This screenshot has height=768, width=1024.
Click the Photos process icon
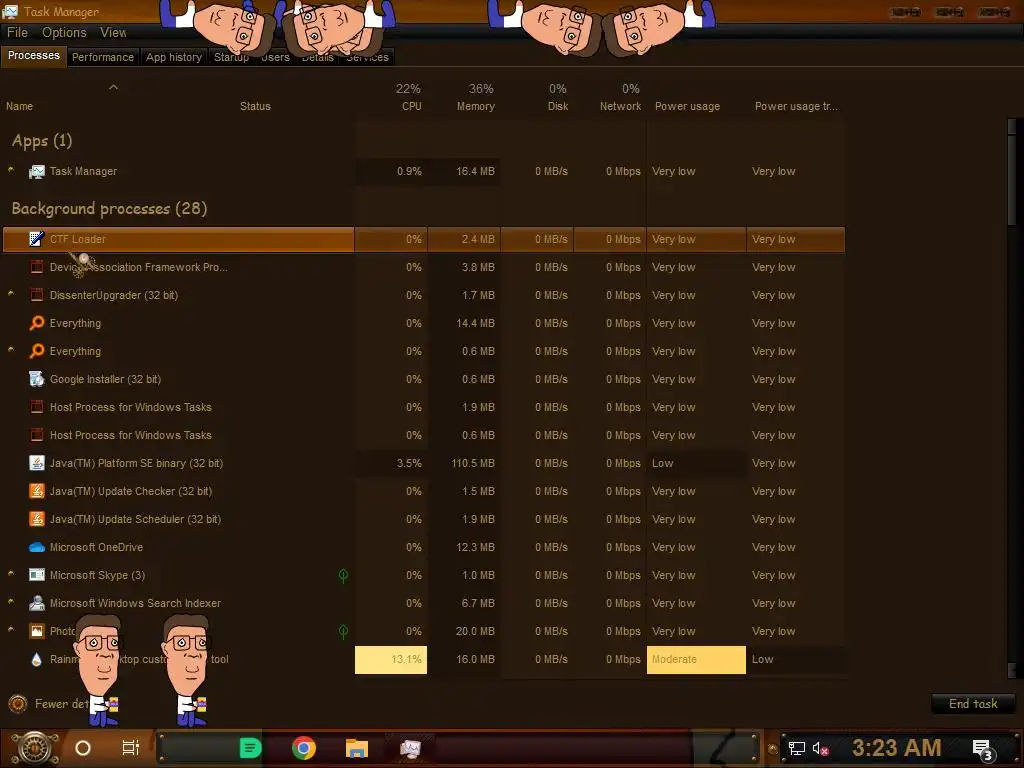click(x=37, y=632)
